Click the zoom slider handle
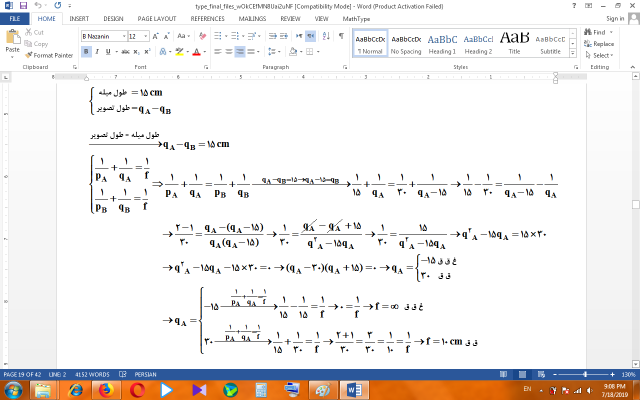This screenshot has height=400, width=640. click(585, 374)
